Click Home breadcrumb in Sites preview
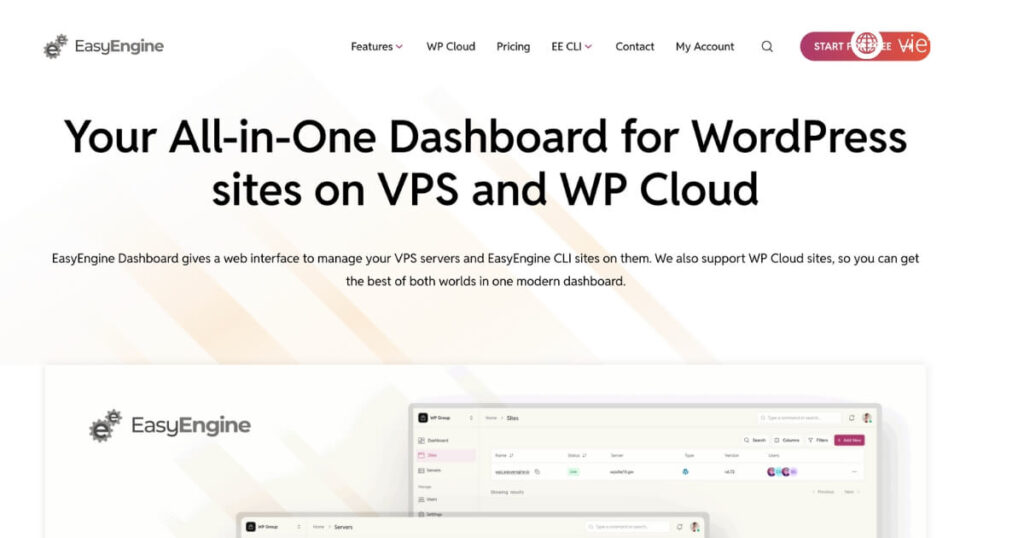 point(491,418)
